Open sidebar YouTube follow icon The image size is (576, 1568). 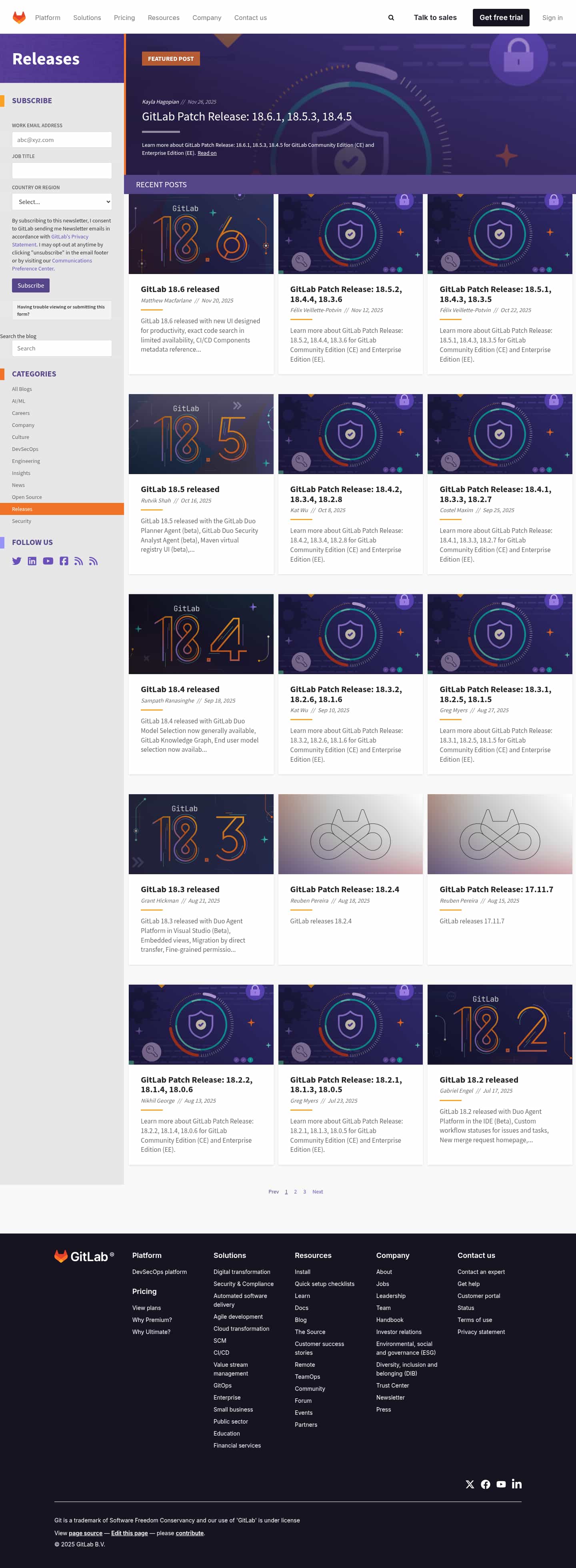click(x=48, y=561)
